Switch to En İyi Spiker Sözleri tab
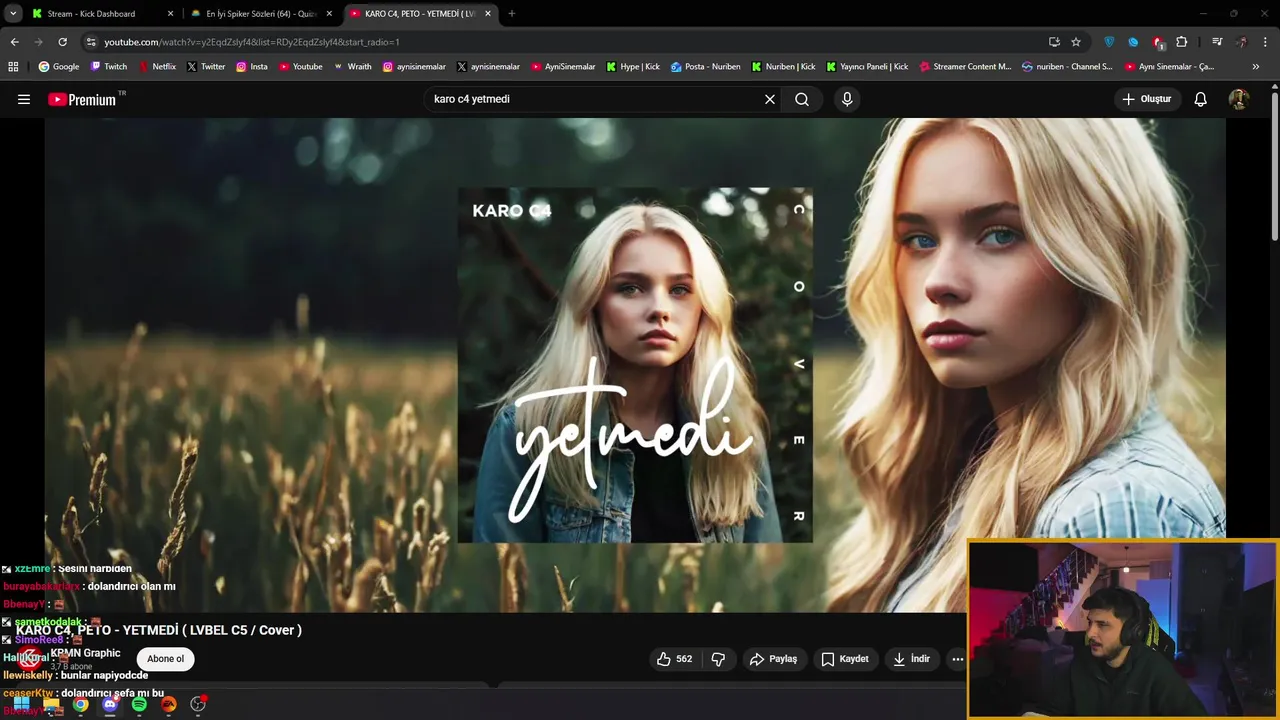 (x=262, y=14)
